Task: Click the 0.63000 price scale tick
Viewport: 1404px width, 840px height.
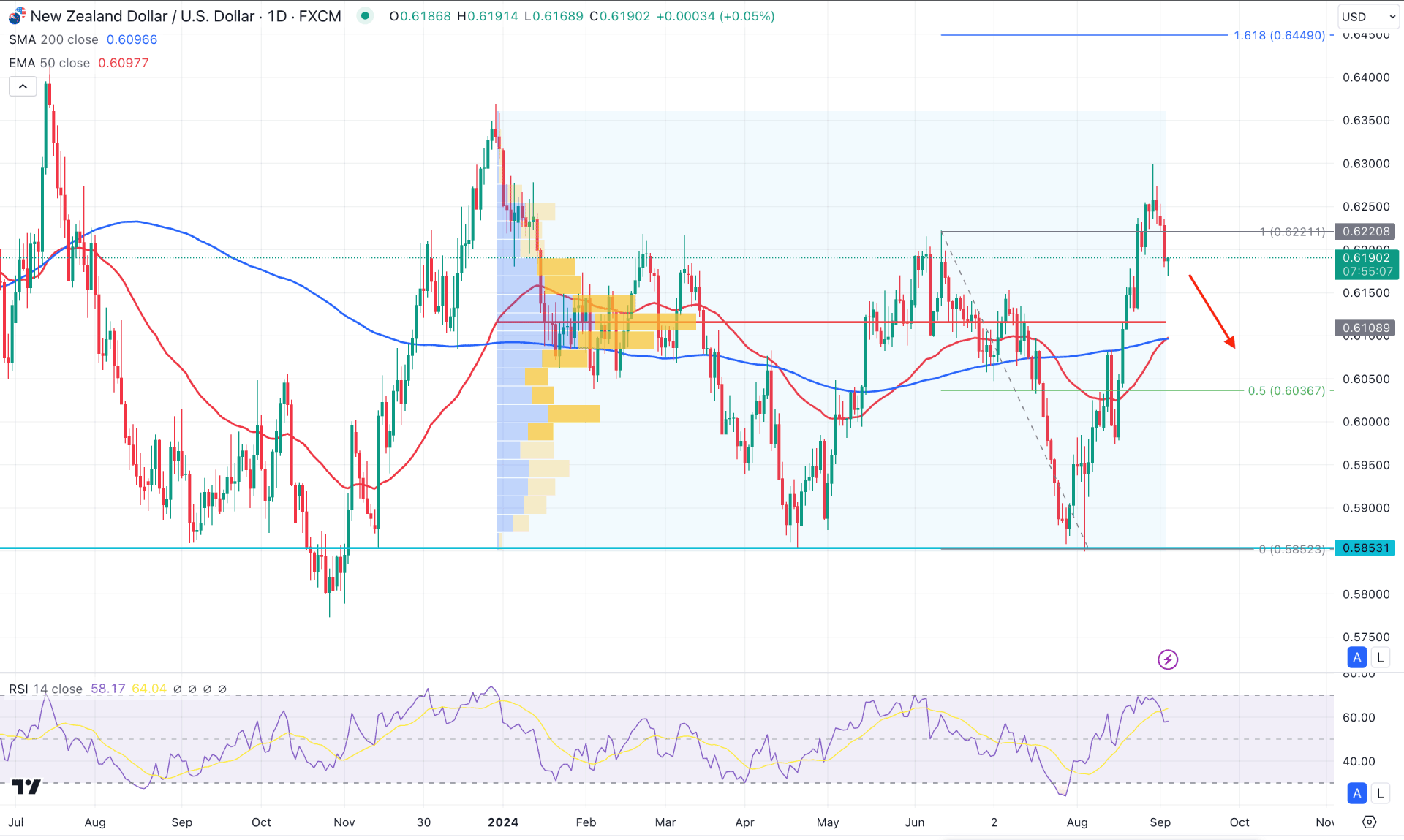Action: pyautogui.click(x=1366, y=164)
